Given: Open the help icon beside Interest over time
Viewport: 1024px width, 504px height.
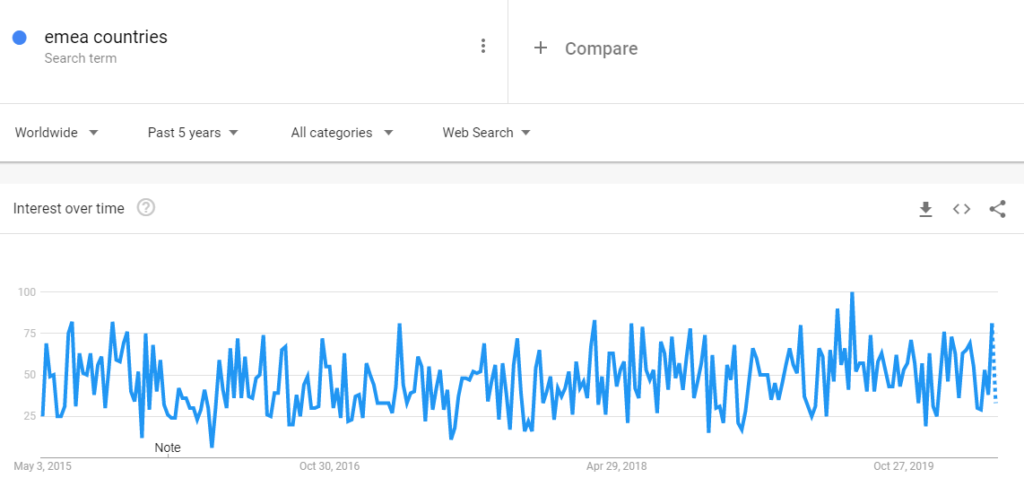Looking at the screenshot, I should 146,208.
